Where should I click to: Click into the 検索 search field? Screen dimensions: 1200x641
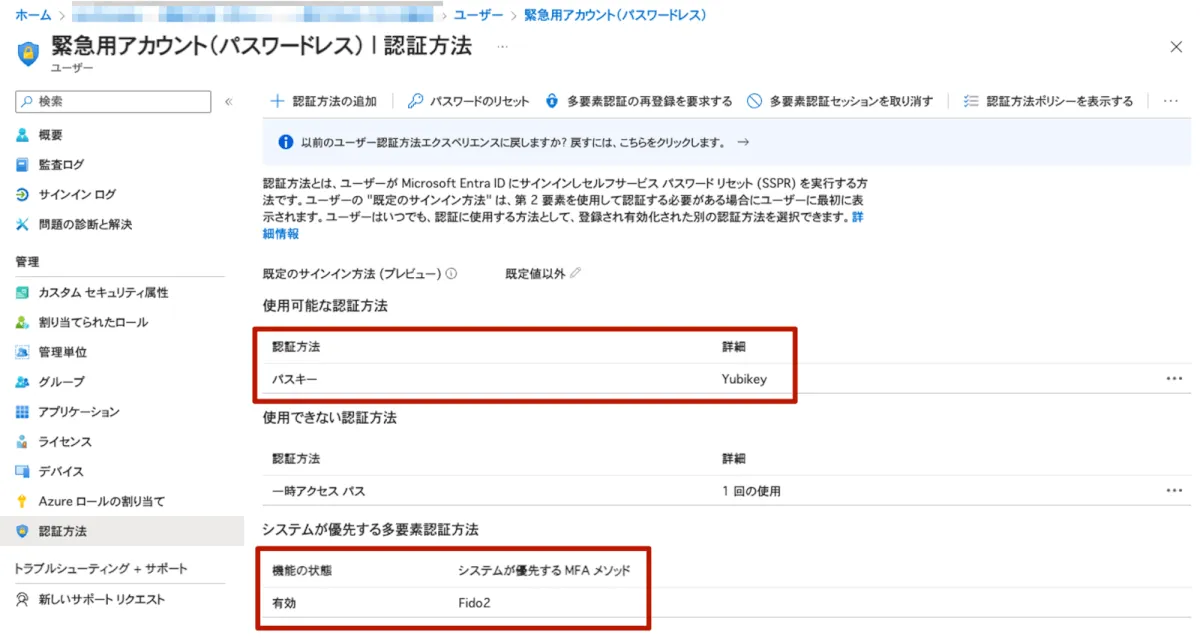coord(113,102)
